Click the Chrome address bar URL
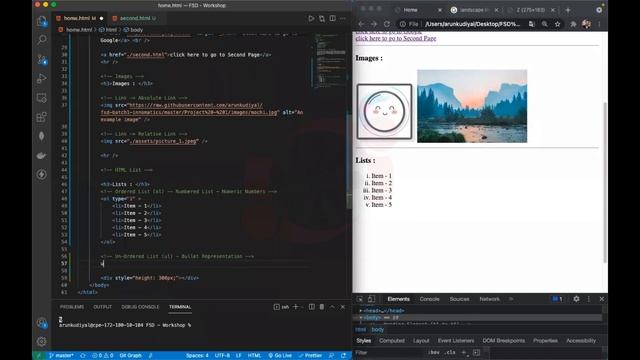Screen dimensions: 640x360 [x=472, y=24]
